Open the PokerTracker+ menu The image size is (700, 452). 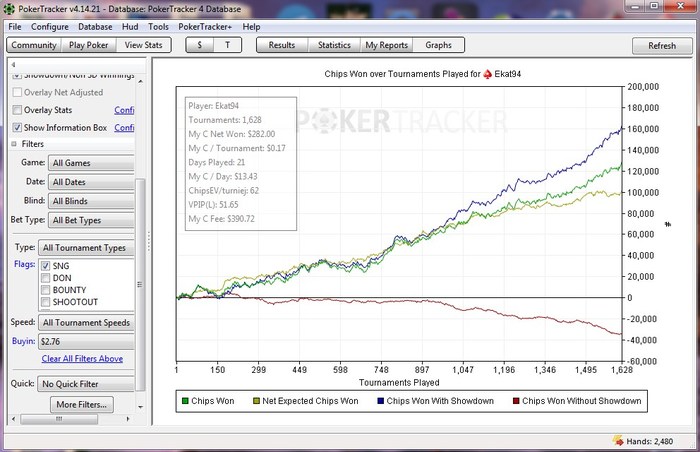pyautogui.click(x=205, y=27)
